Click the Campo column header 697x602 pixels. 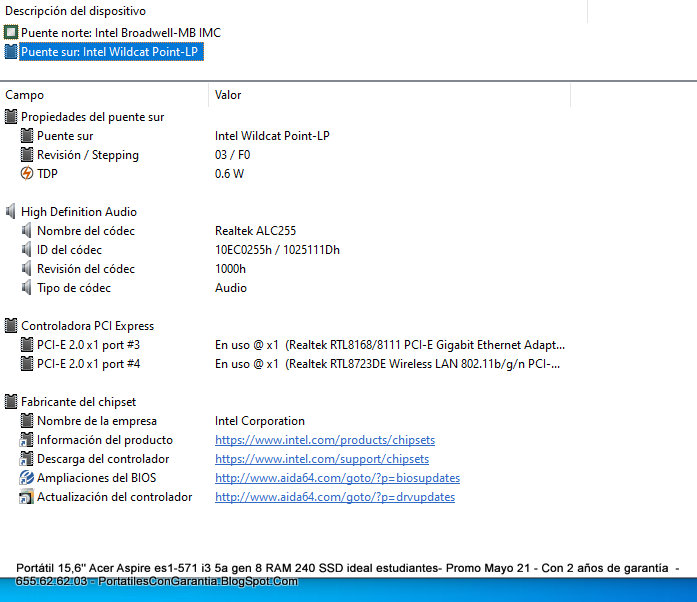point(24,95)
